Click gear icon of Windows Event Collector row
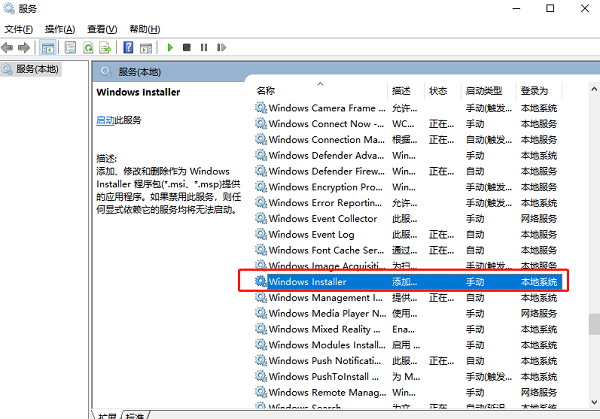Image resolution: width=600 pixels, height=419 pixels. (x=261, y=218)
